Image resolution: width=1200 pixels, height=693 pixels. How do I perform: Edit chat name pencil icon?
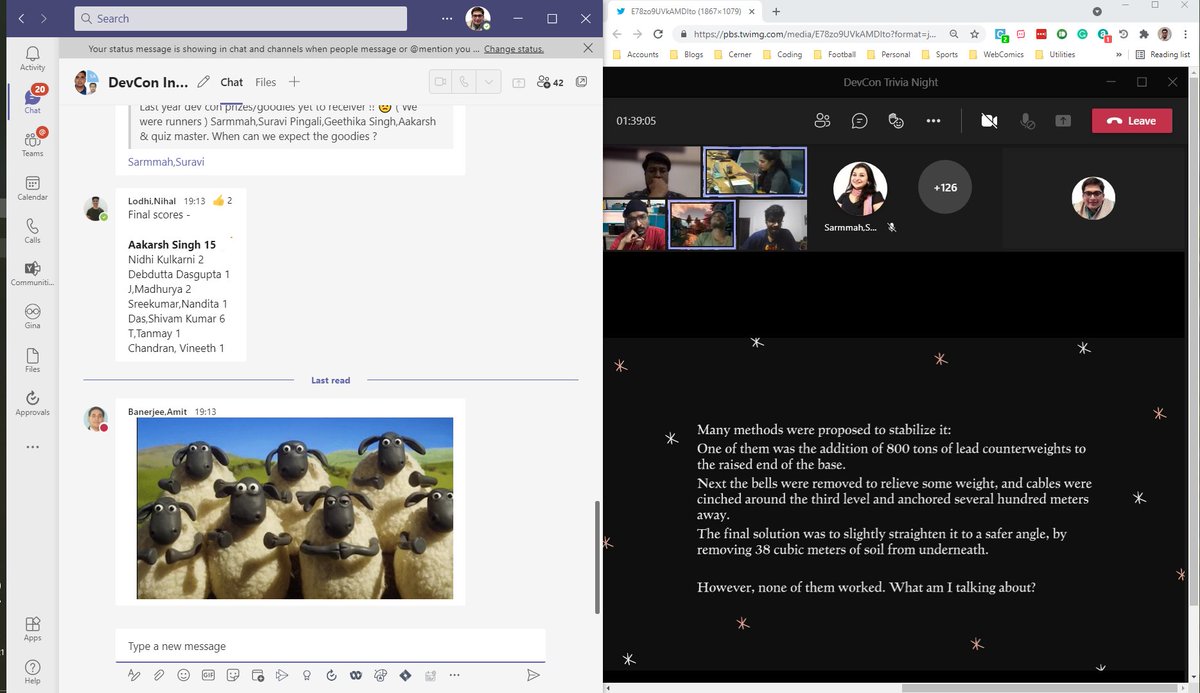point(204,82)
